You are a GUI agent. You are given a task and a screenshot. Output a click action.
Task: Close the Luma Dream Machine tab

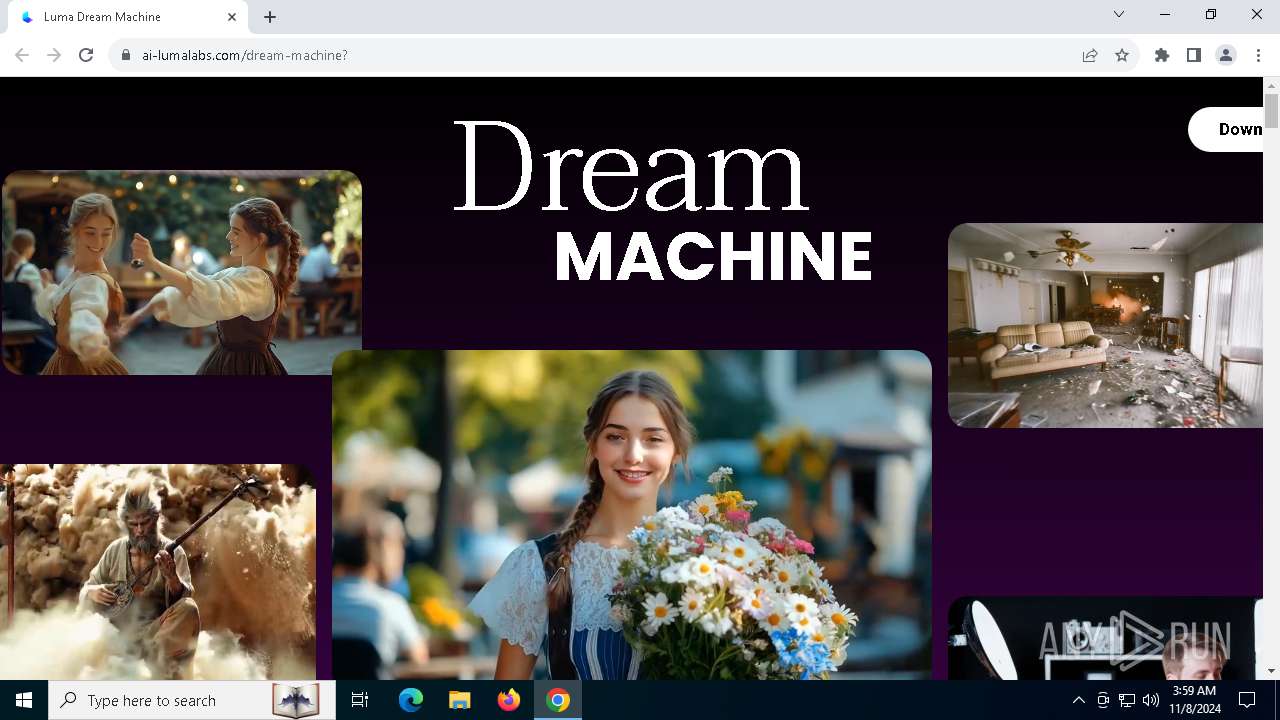(x=232, y=17)
